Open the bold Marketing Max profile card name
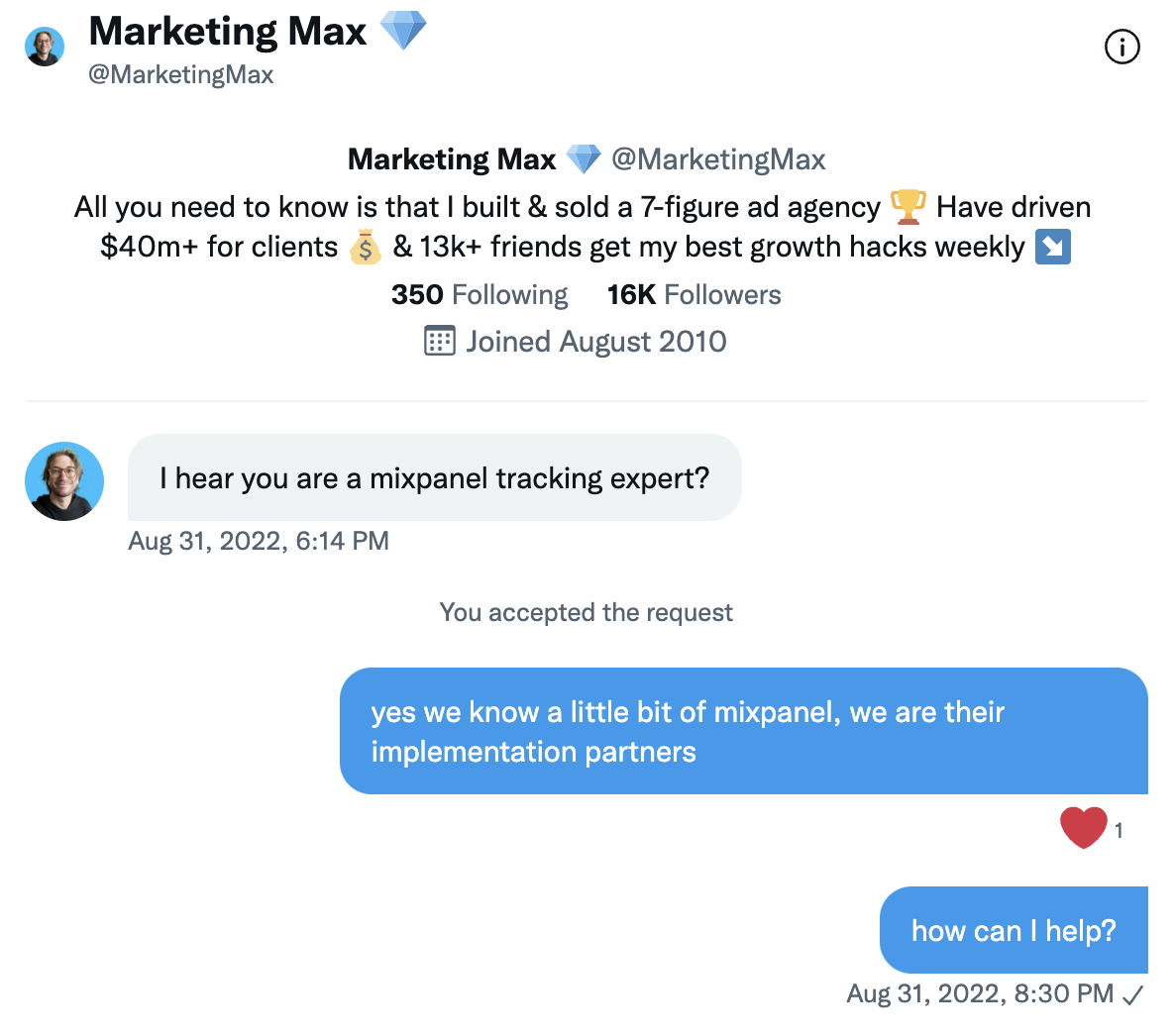 point(452,159)
